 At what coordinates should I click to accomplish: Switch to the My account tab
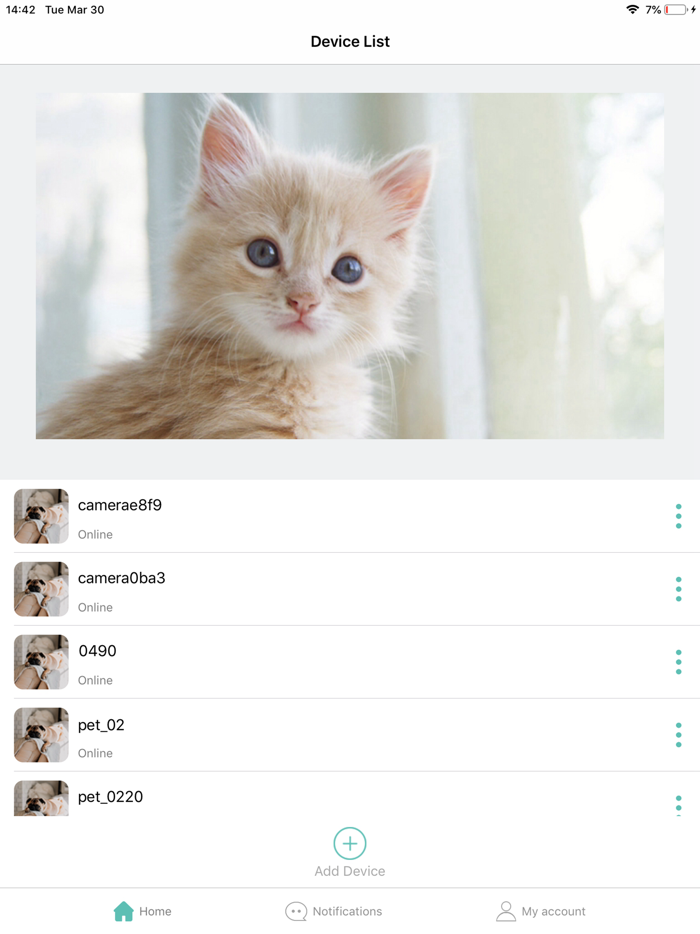[540, 911]
